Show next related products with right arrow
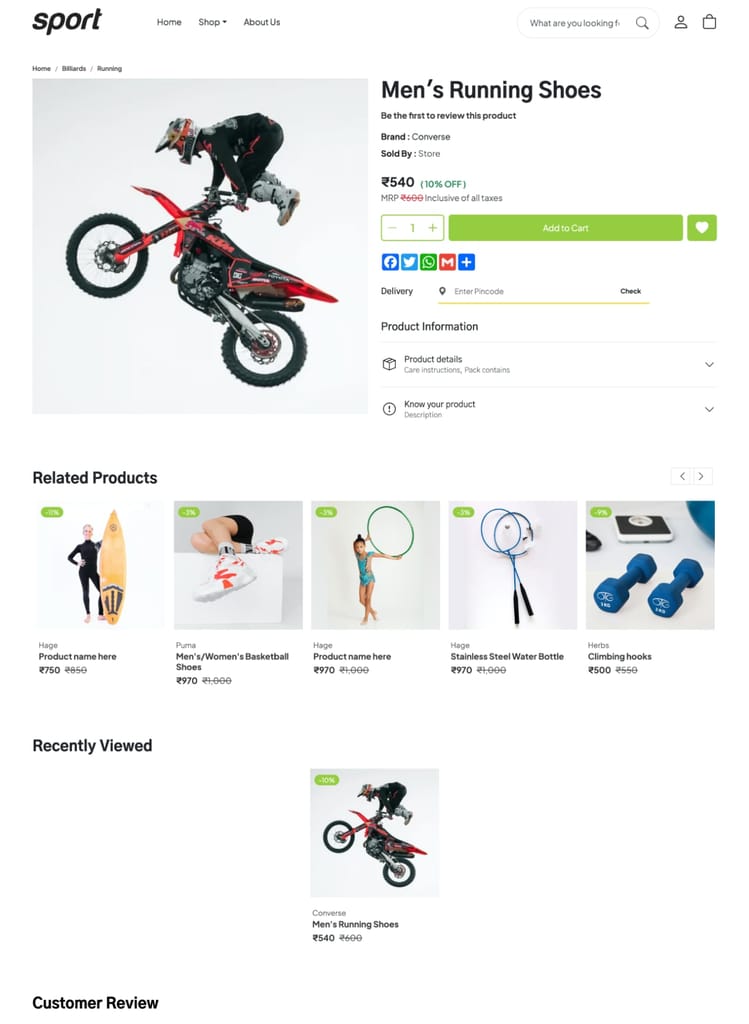 (701, 476)
